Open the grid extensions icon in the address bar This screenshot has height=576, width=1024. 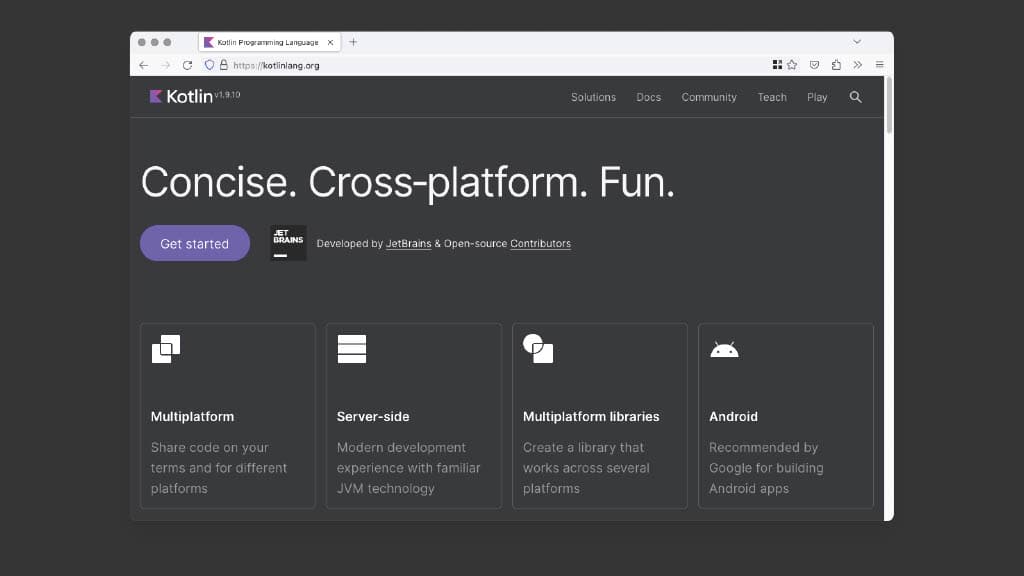[777, 65]
